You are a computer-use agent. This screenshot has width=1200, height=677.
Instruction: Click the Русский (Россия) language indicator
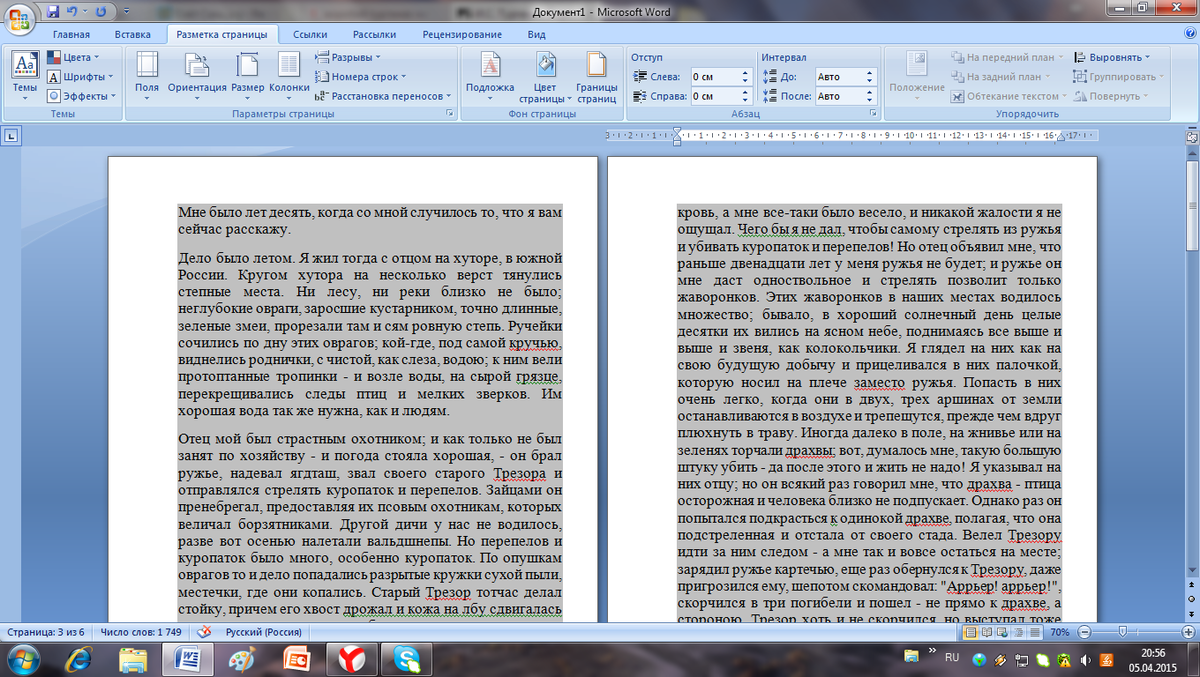point(265,632)
